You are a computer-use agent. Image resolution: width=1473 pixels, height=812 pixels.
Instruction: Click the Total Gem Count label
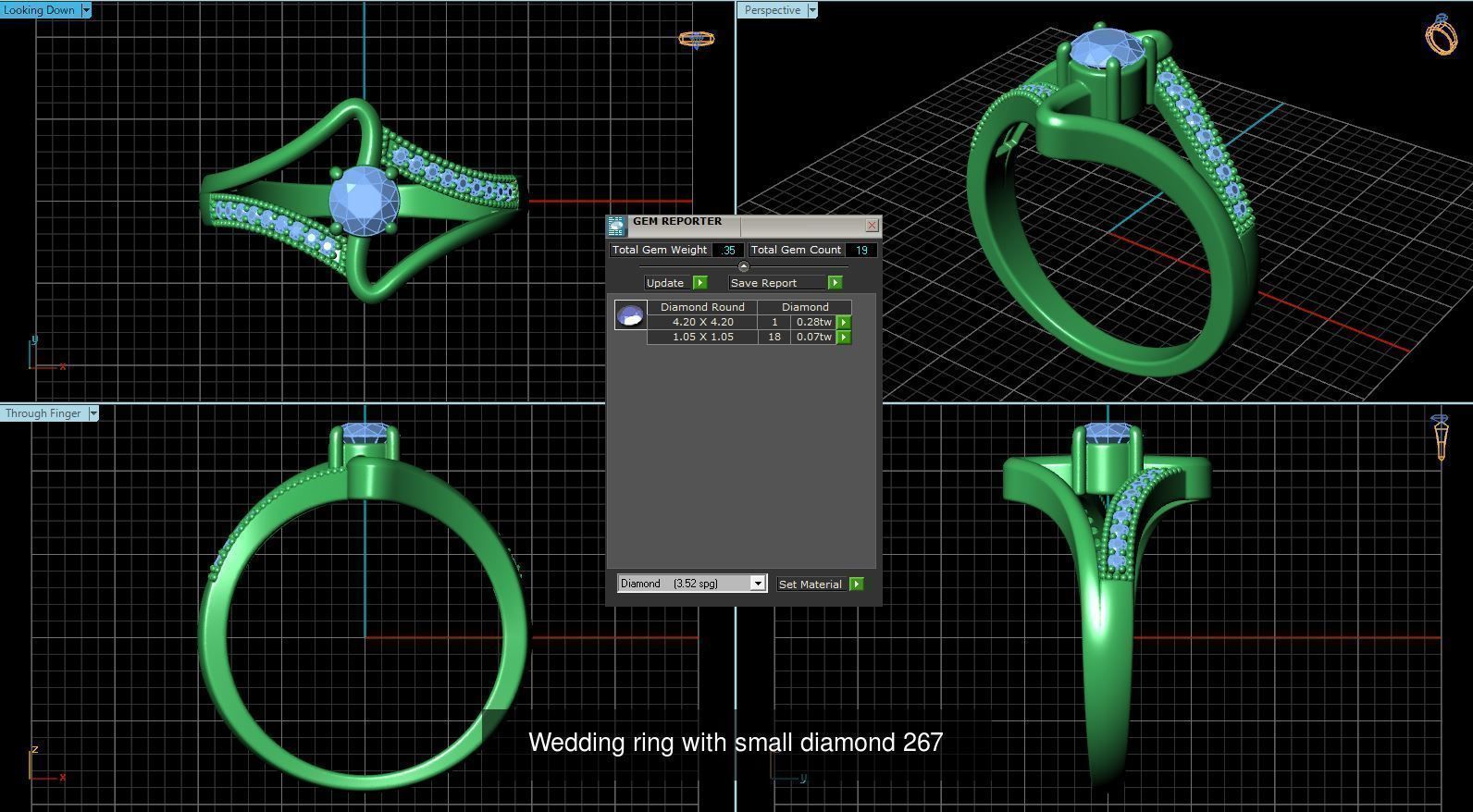click(796, 250)
